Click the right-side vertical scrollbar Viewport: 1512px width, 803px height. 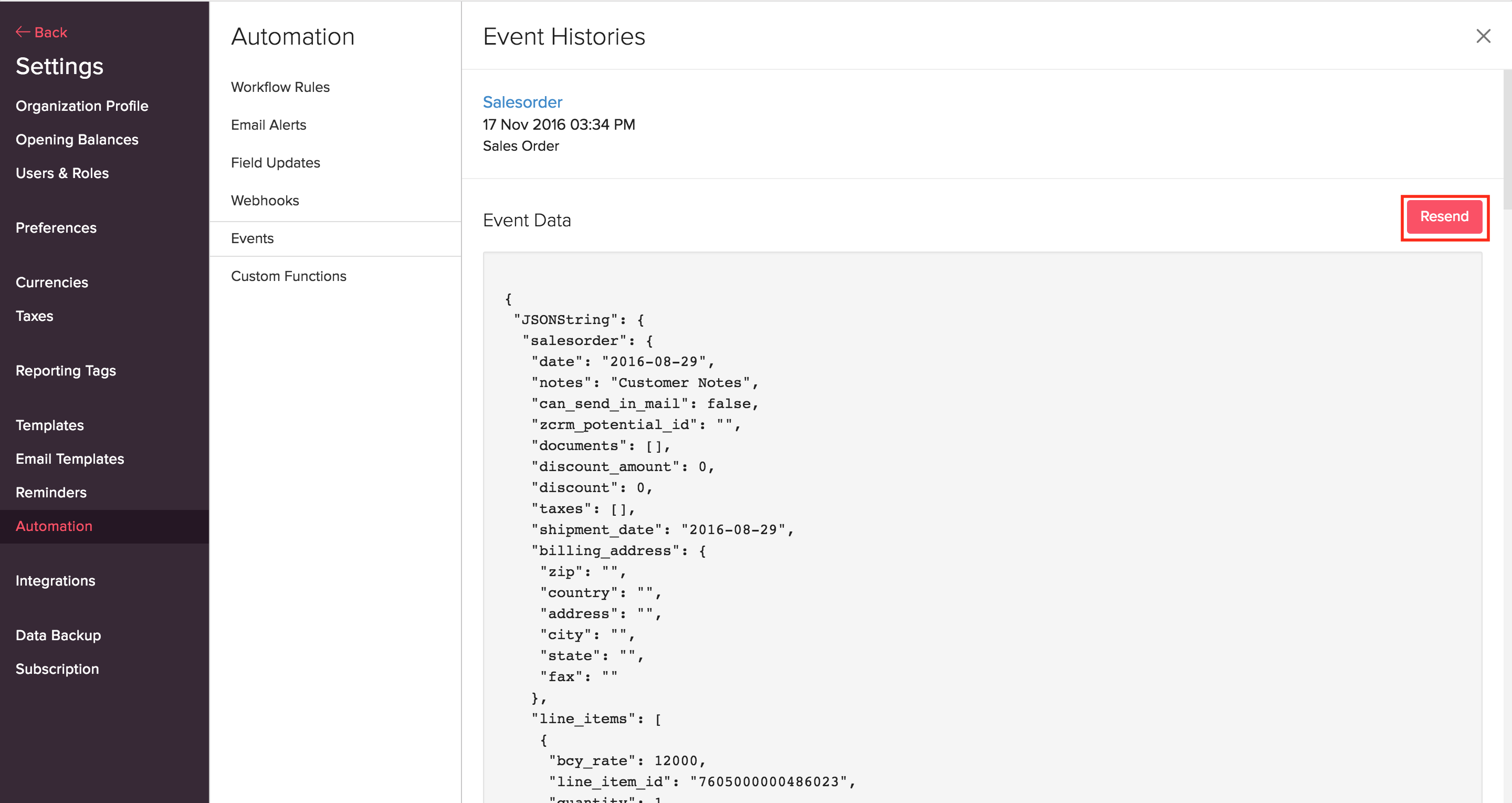click(x=1507, y=141)
